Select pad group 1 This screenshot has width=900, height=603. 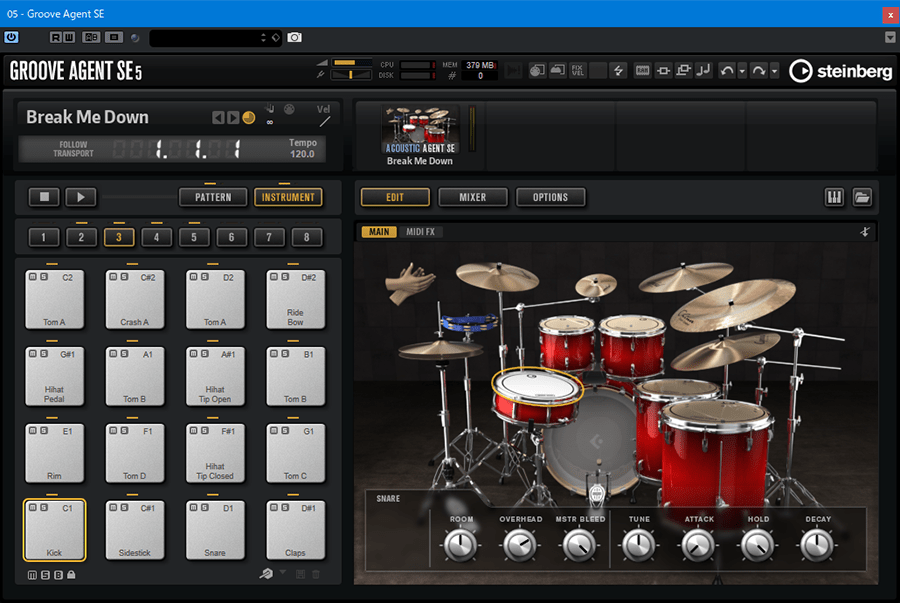click(44, 237)
